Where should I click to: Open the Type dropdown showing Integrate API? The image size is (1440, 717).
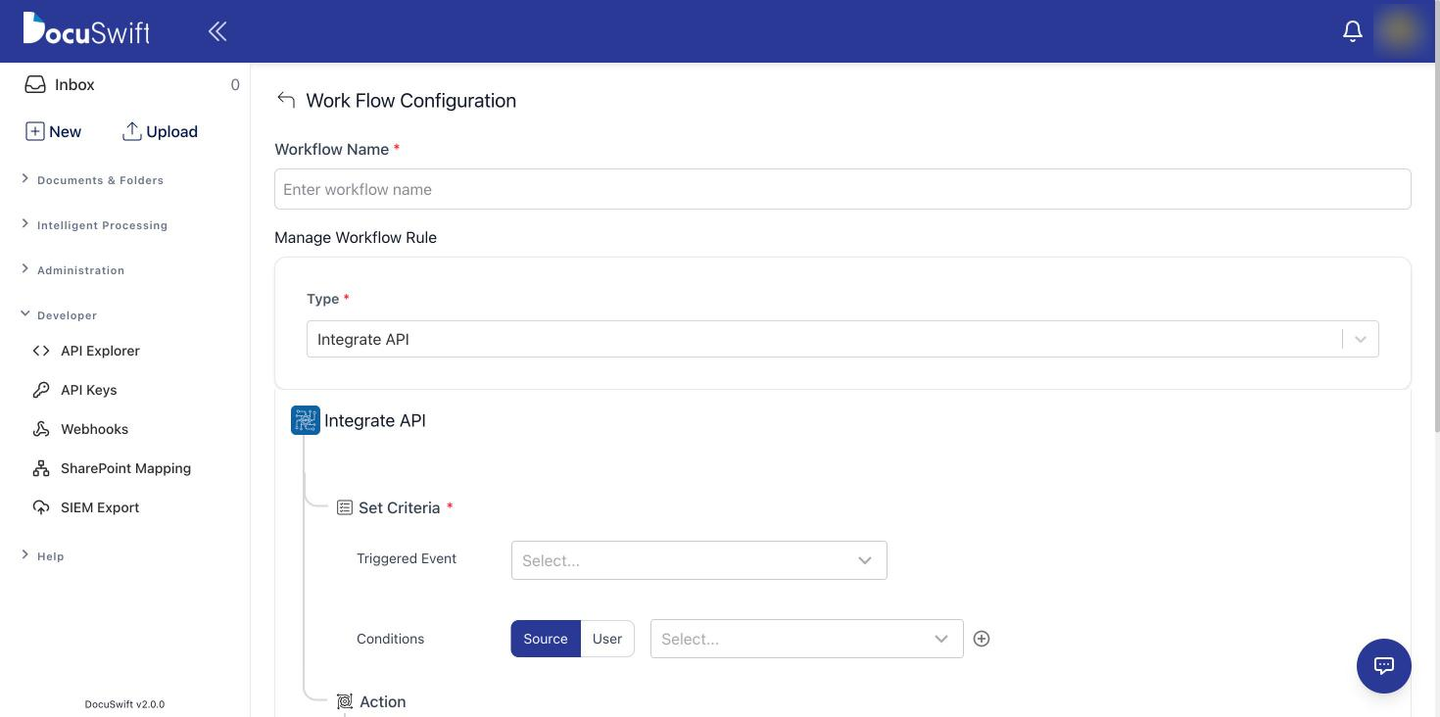[x=843, y=339]
